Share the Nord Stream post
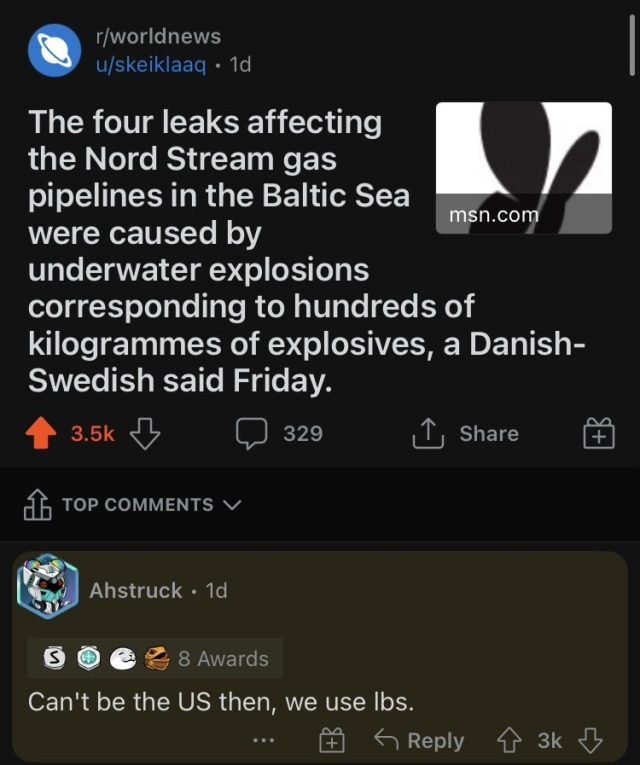Viewport: 640px width, 765px height. (466, 433)
